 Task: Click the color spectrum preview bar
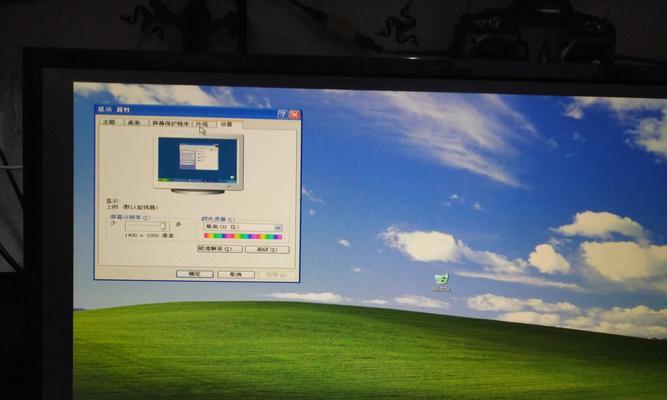(x=243, y=236)
